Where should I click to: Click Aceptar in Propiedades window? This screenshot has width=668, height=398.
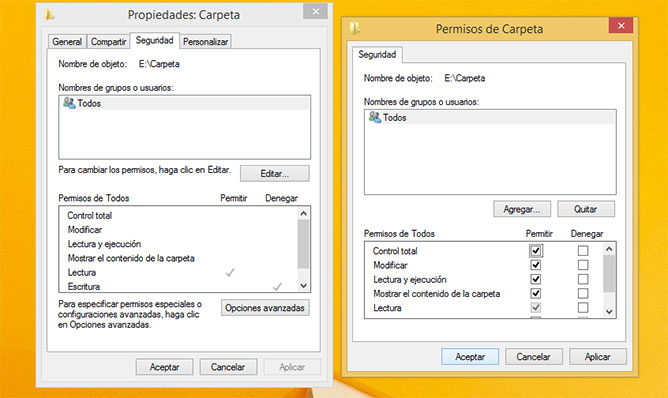pyautogui.click(x=164, y=367)
